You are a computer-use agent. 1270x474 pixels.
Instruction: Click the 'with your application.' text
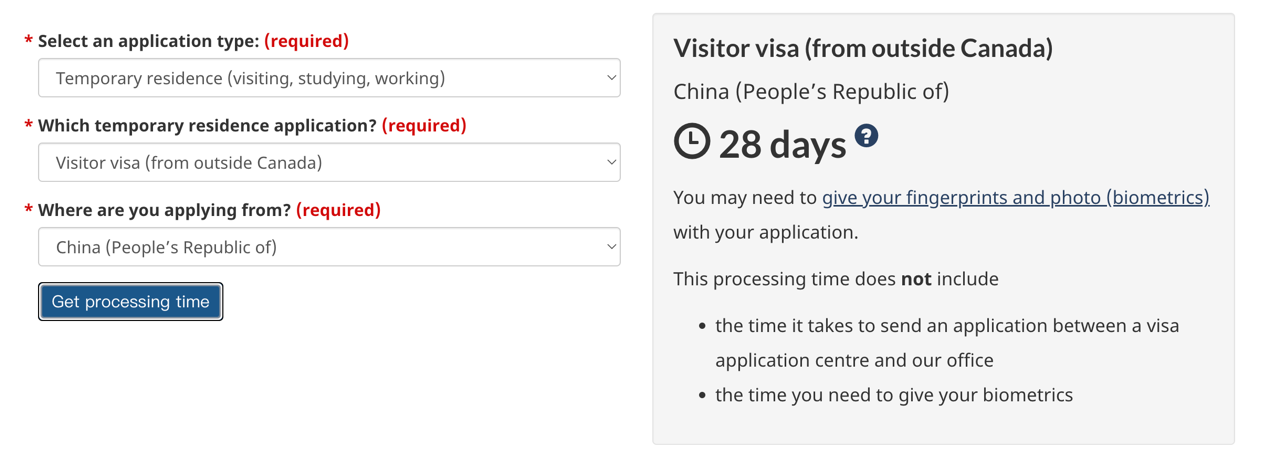click(x=766, y=233)
